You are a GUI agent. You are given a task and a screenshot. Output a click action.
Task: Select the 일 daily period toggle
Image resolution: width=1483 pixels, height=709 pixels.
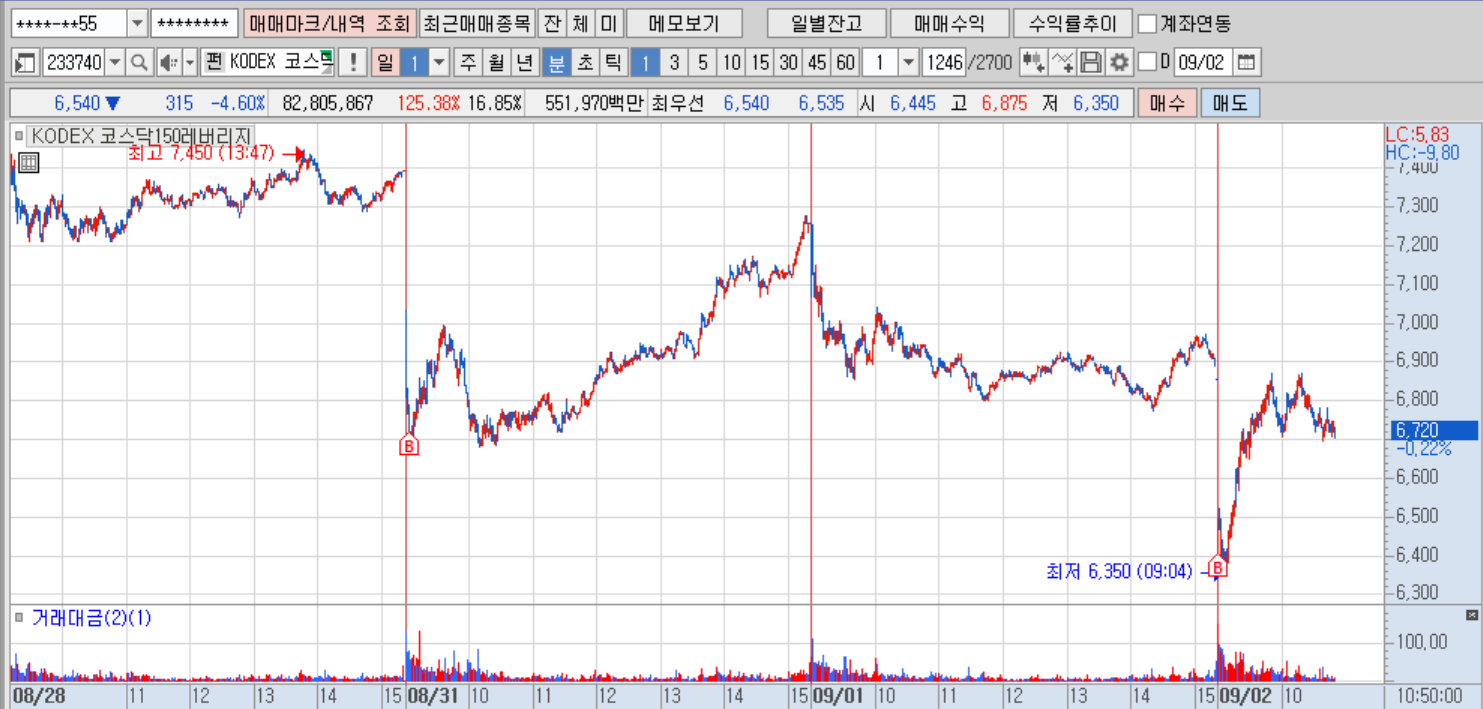(385, 63)
